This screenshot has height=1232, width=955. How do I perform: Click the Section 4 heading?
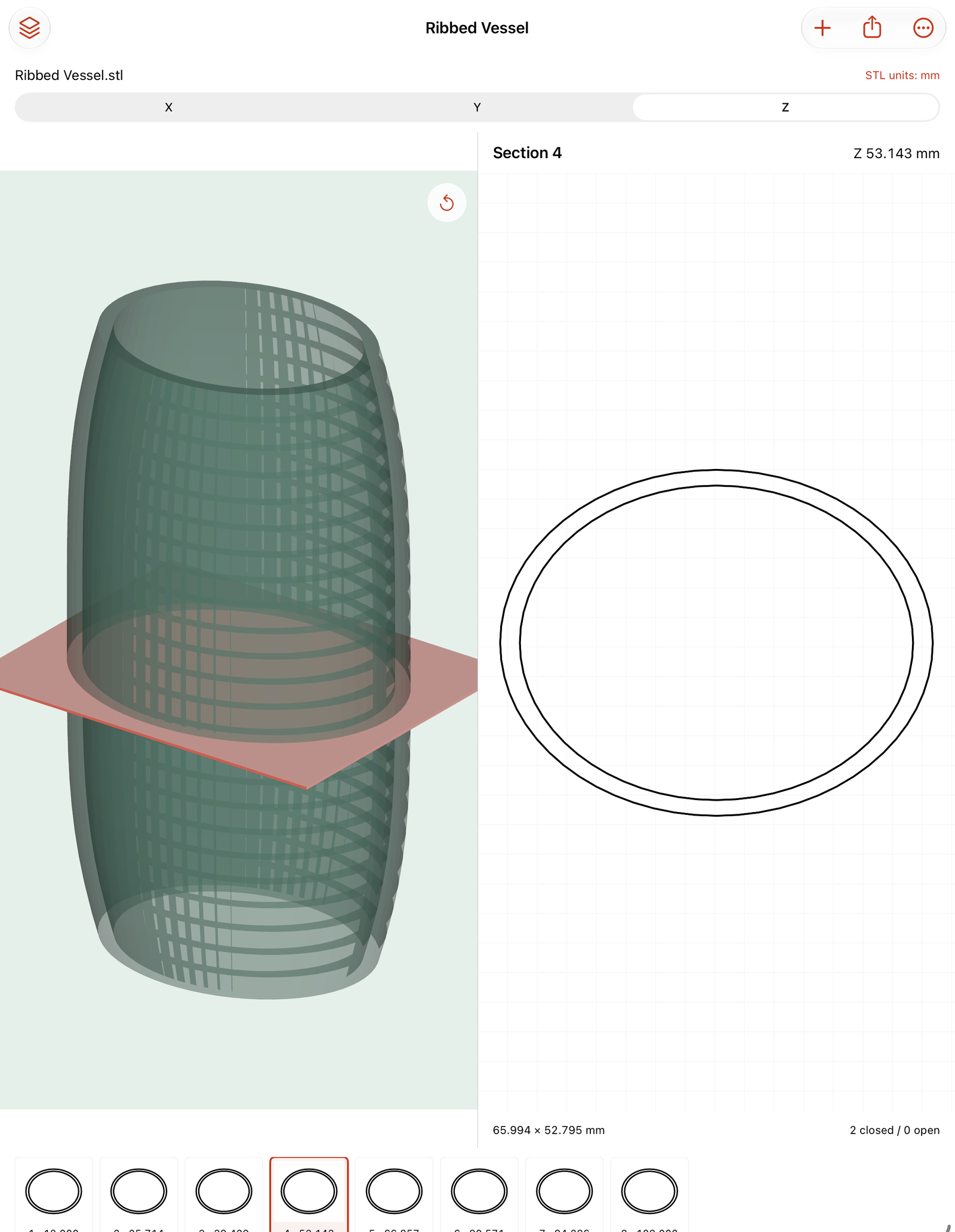[x=527, y=153]
